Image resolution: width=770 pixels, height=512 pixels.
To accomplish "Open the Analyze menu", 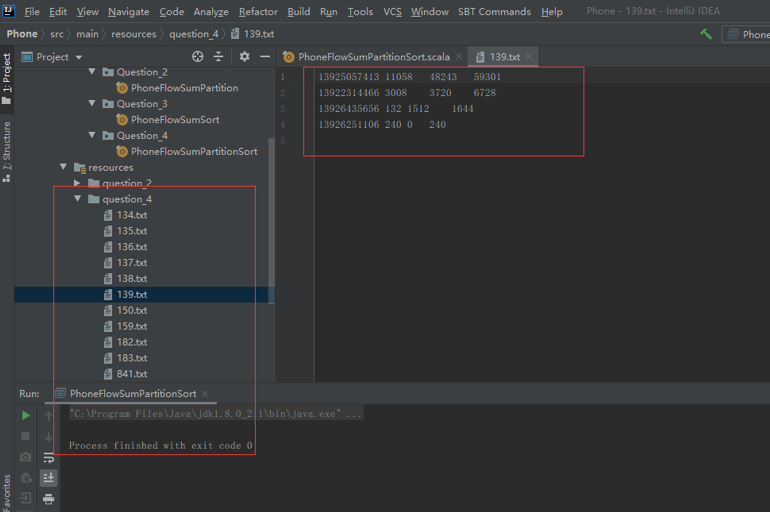I will click(x=211, y=11).
